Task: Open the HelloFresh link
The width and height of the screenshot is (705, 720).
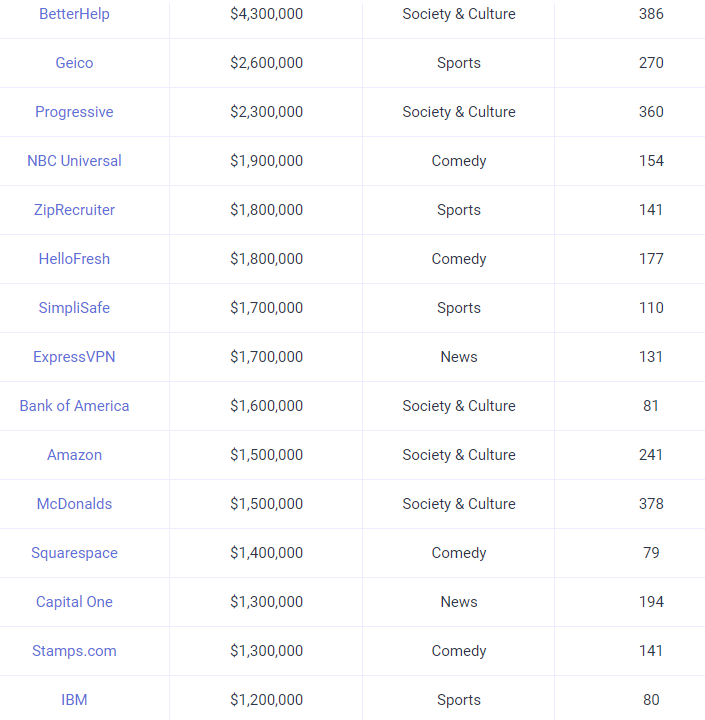Action: click(74, 259)
